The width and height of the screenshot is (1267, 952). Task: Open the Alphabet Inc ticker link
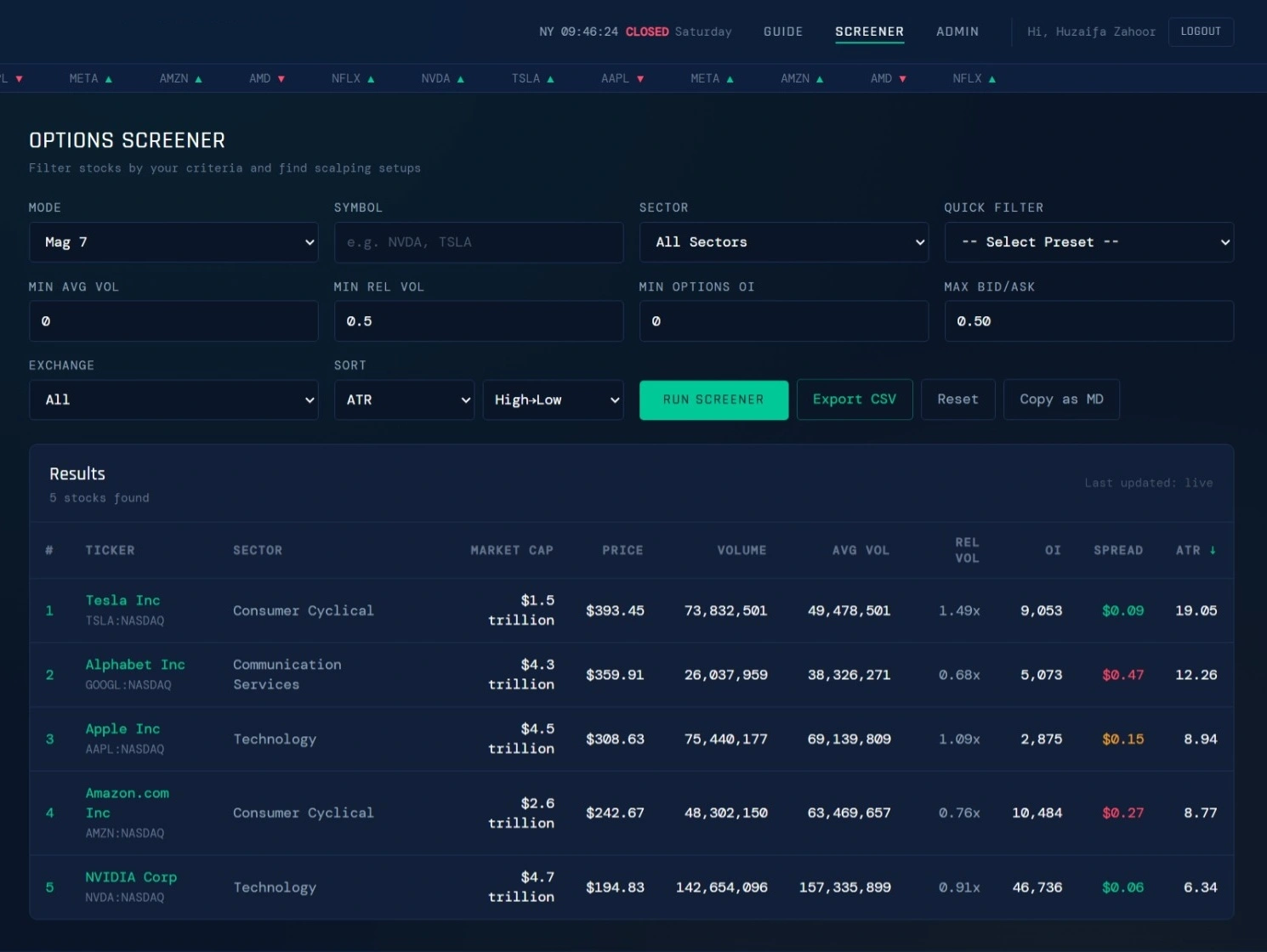135,665
